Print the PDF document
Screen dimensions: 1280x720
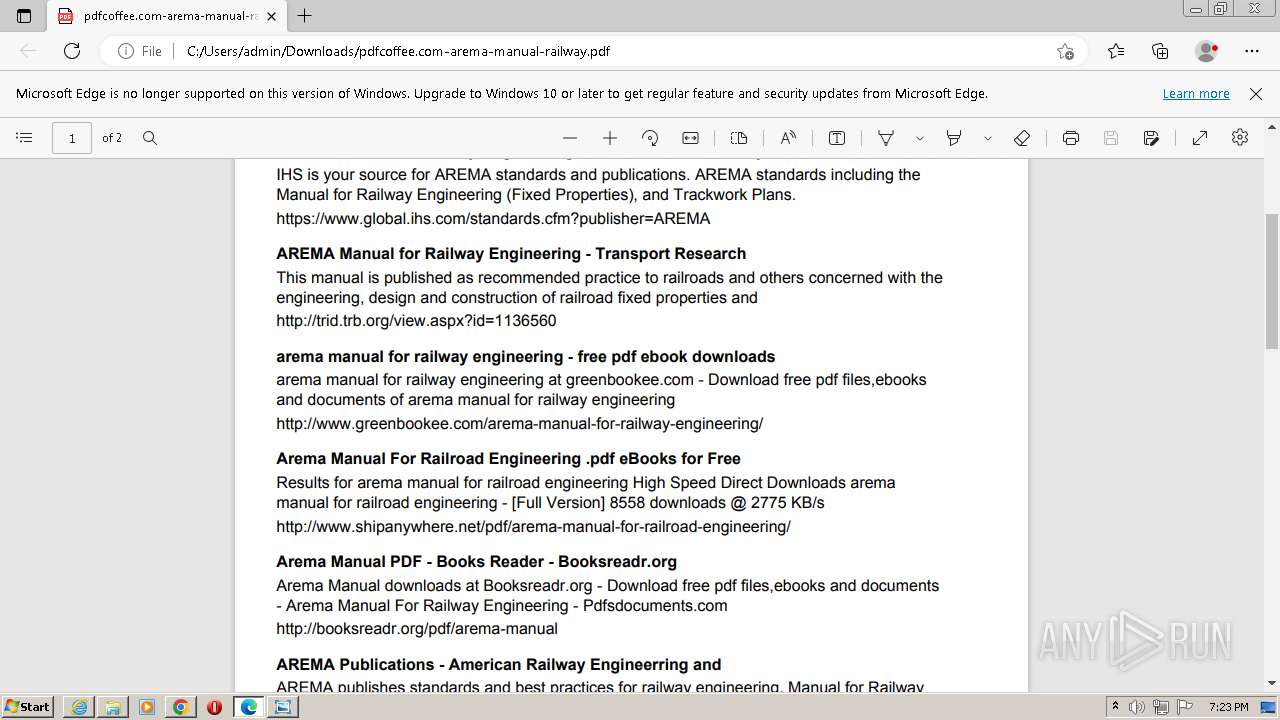(1071, 138)
